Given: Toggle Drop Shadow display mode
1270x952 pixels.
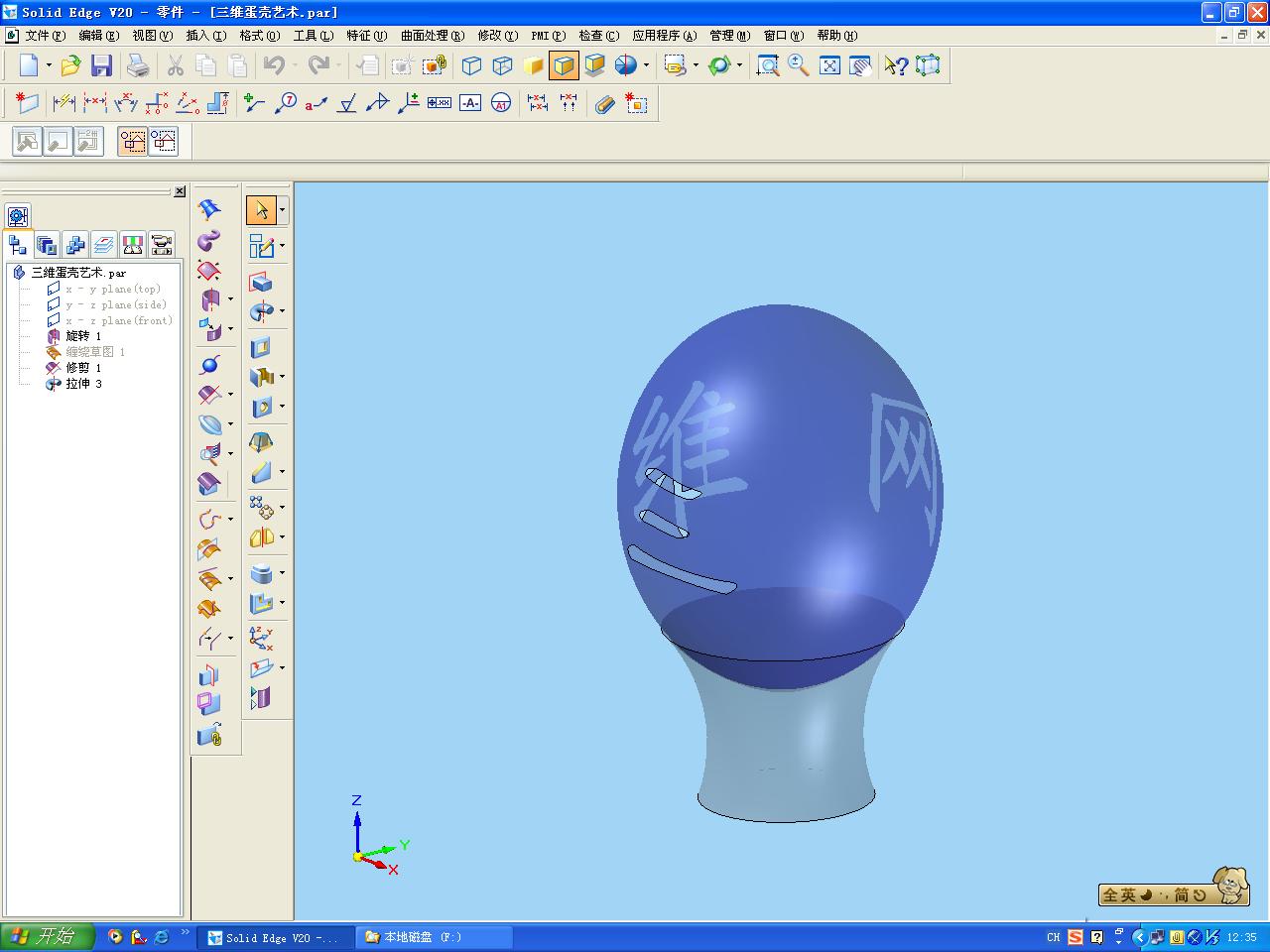Looking at the screenshot, I should [x=594, y=65].
